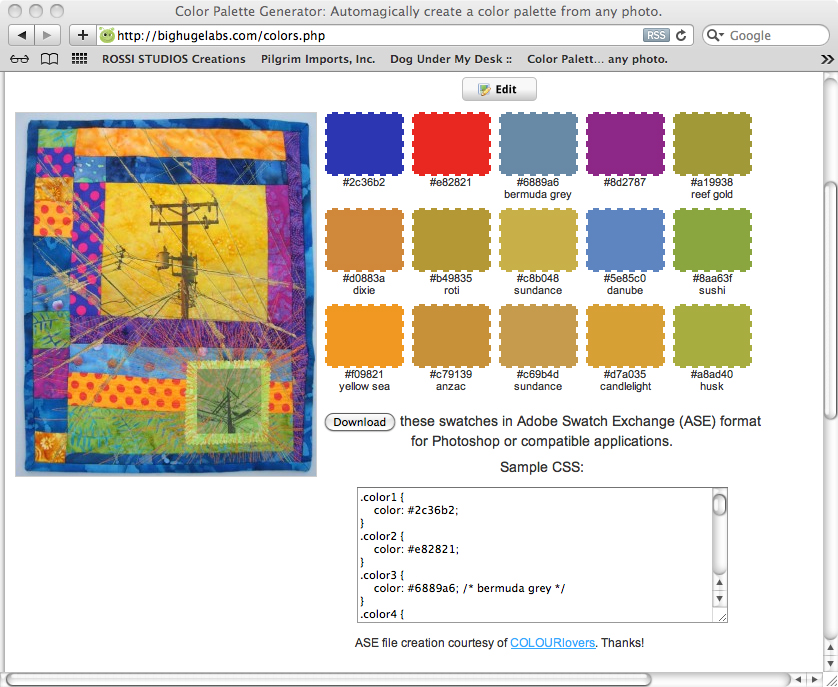Select the husk #a8ad40 swatch
The width and height of the screenshot is (838, 687).
[x=712, y=336]
